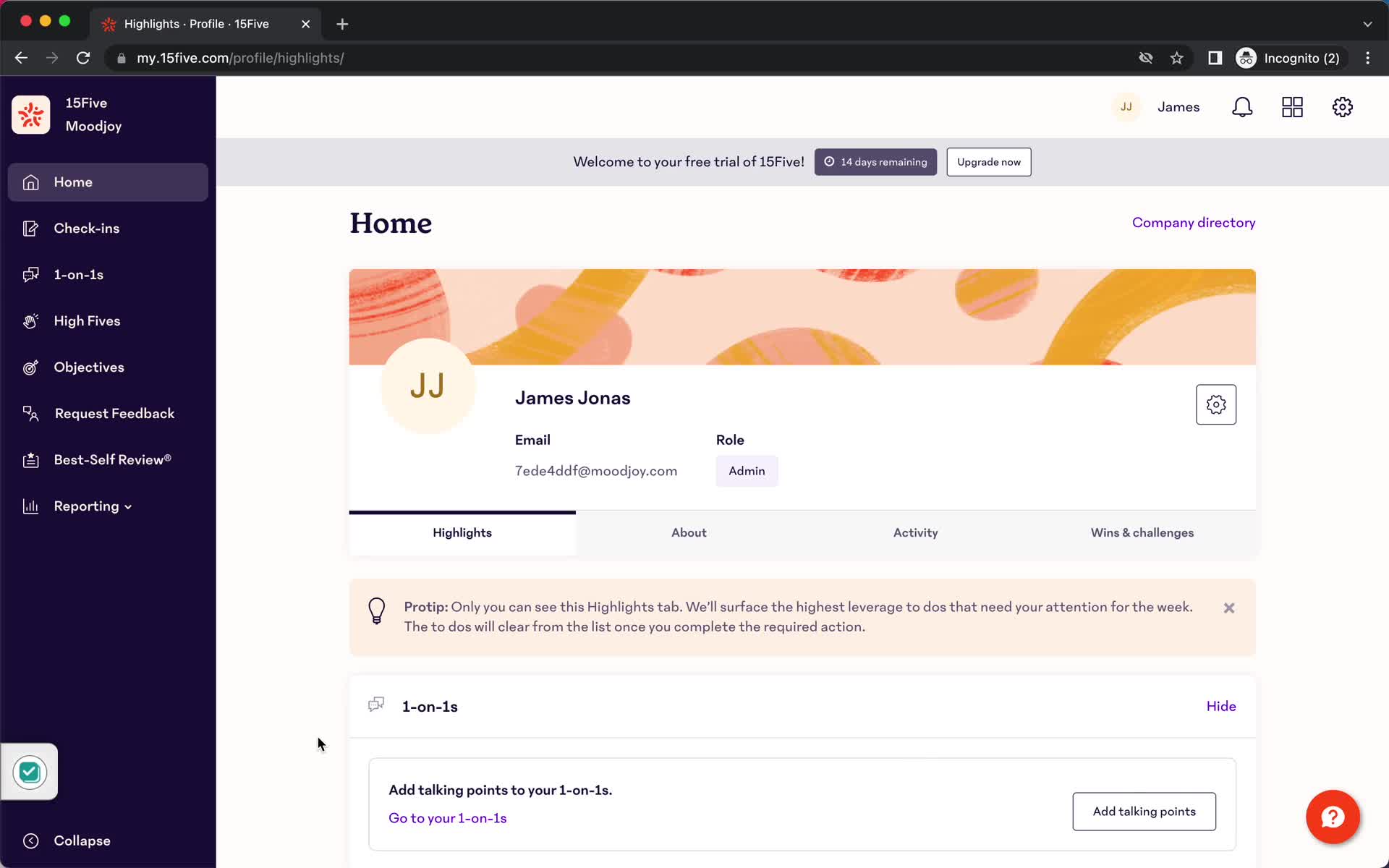Open the Objectives section

[x=89, y=367]
